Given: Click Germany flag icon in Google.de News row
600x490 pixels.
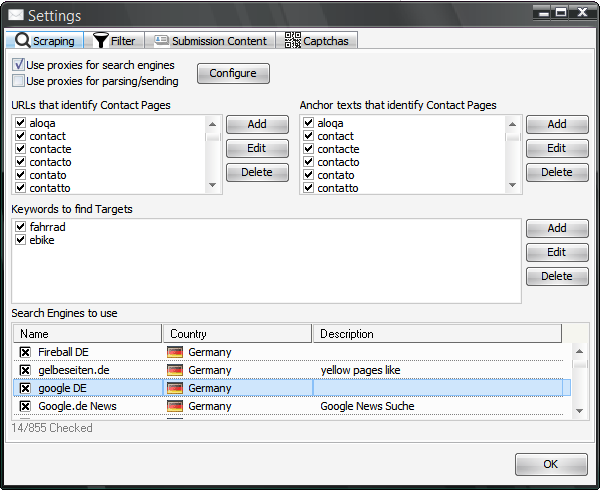Looking at the screenshot, I should pos(175,406).
